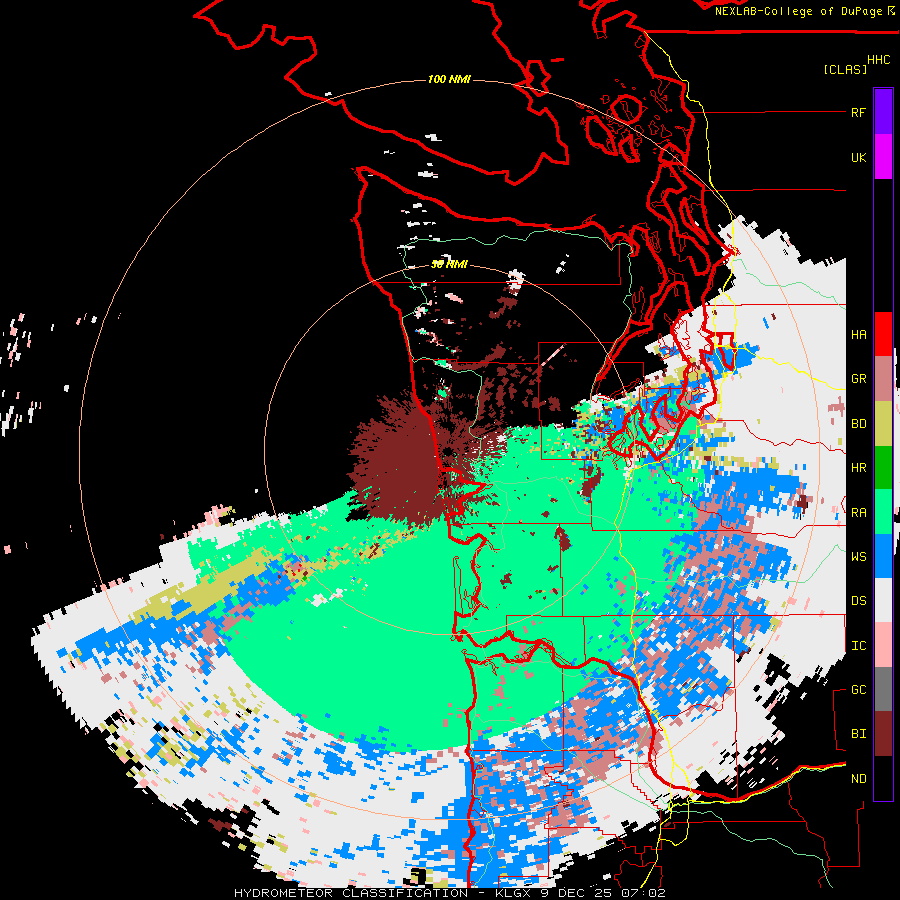Click the BD olive legend swatch
This screenshot has height=900, width=900.
pyautogui.click(x=883, y=424)
